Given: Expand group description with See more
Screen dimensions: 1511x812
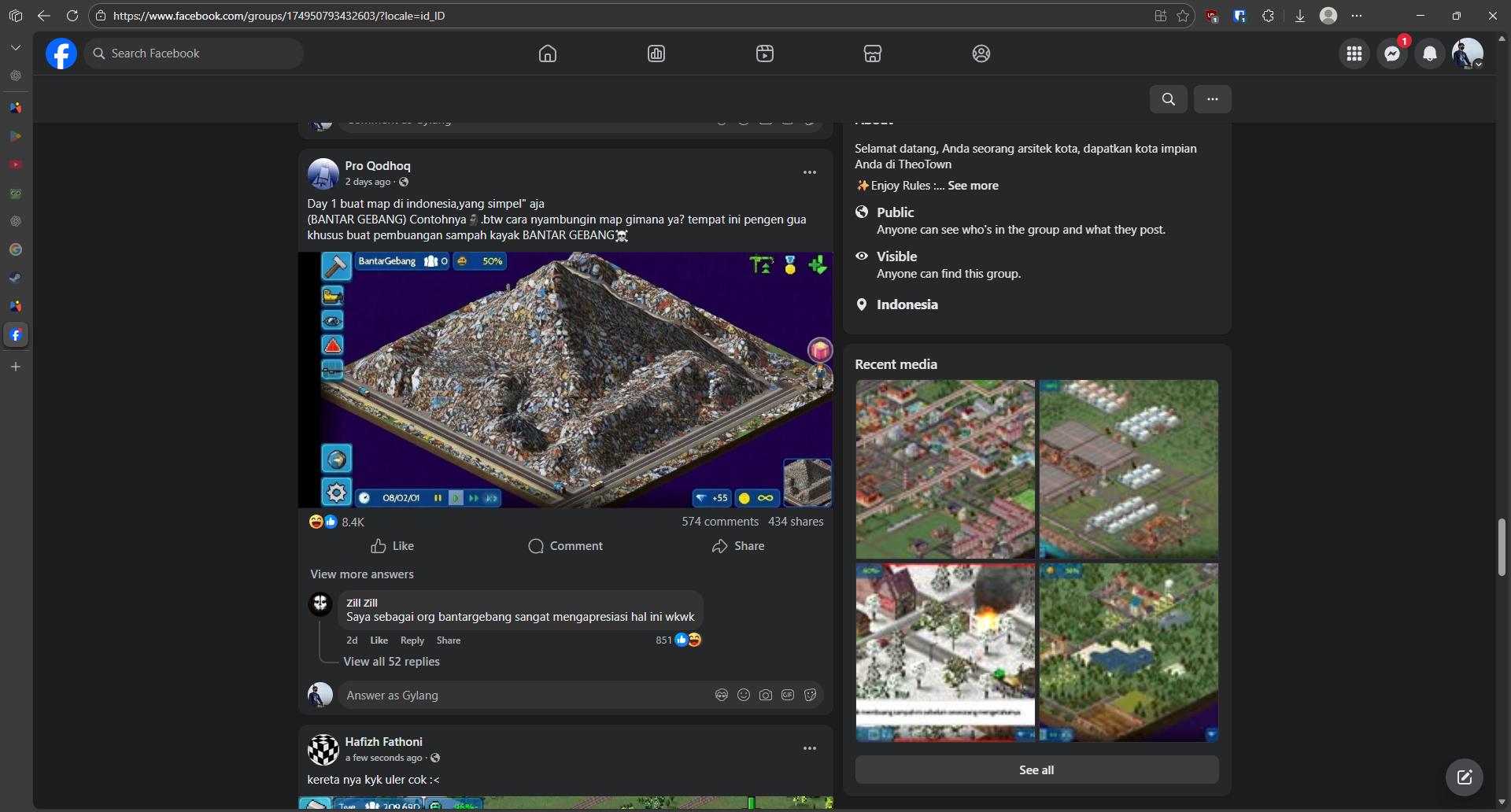Looking at the screenshot, I should (973, 186).
